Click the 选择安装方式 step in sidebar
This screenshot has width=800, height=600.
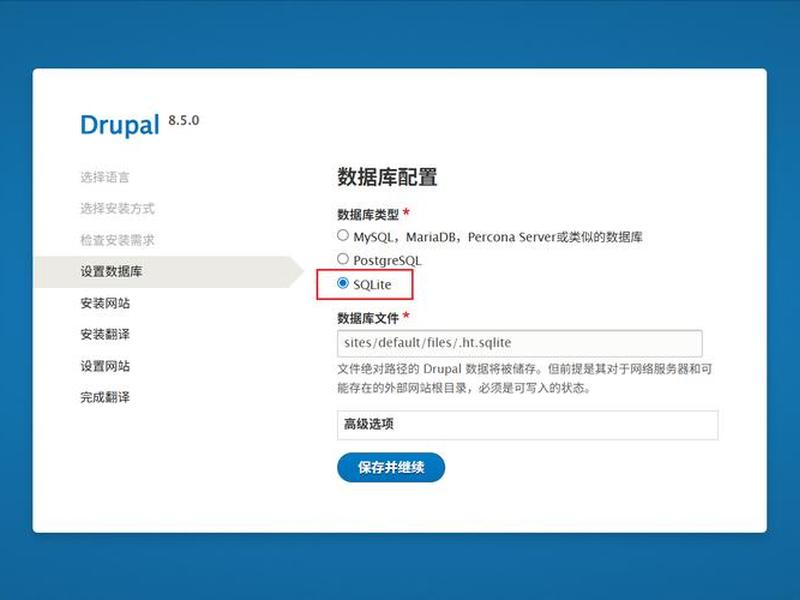click(x=117, y=208)
